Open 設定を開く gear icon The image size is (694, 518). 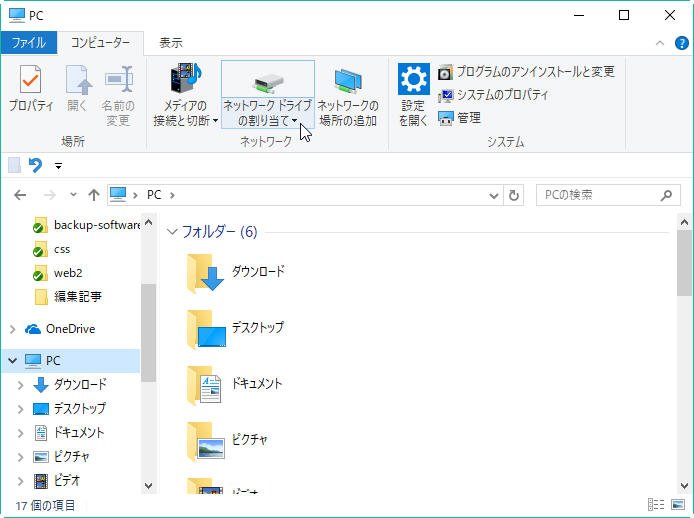413,79
